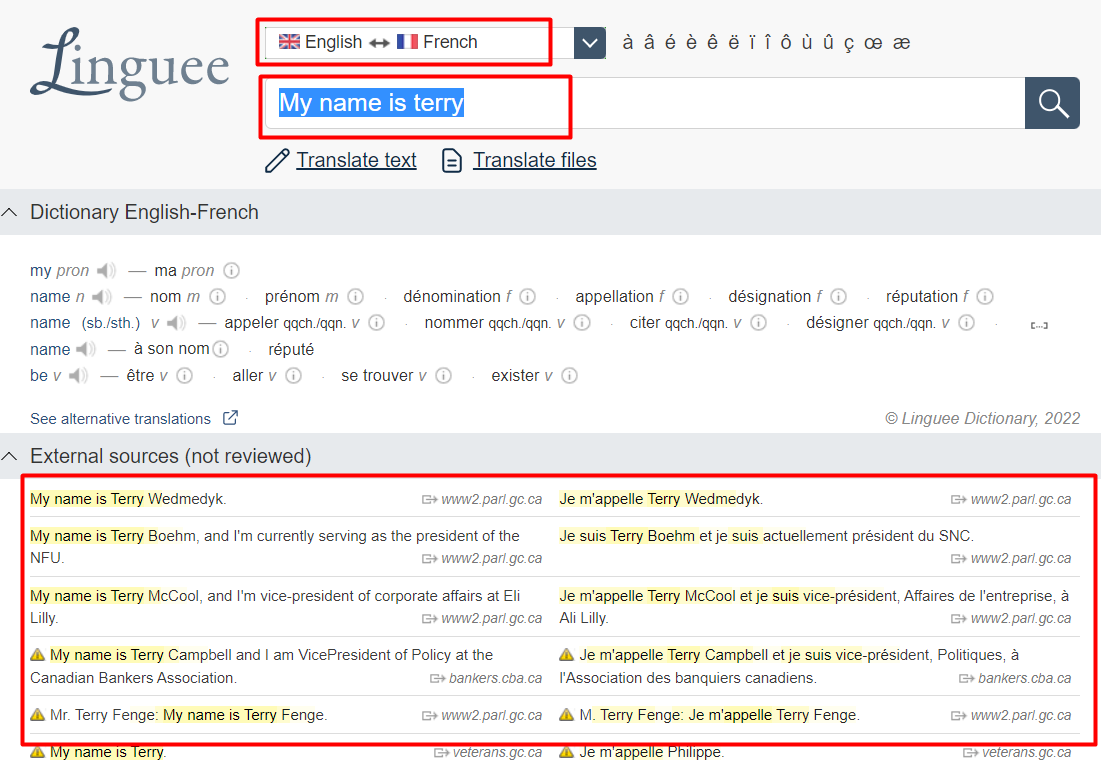Show info for 'se trouver v'

[444, 376]
